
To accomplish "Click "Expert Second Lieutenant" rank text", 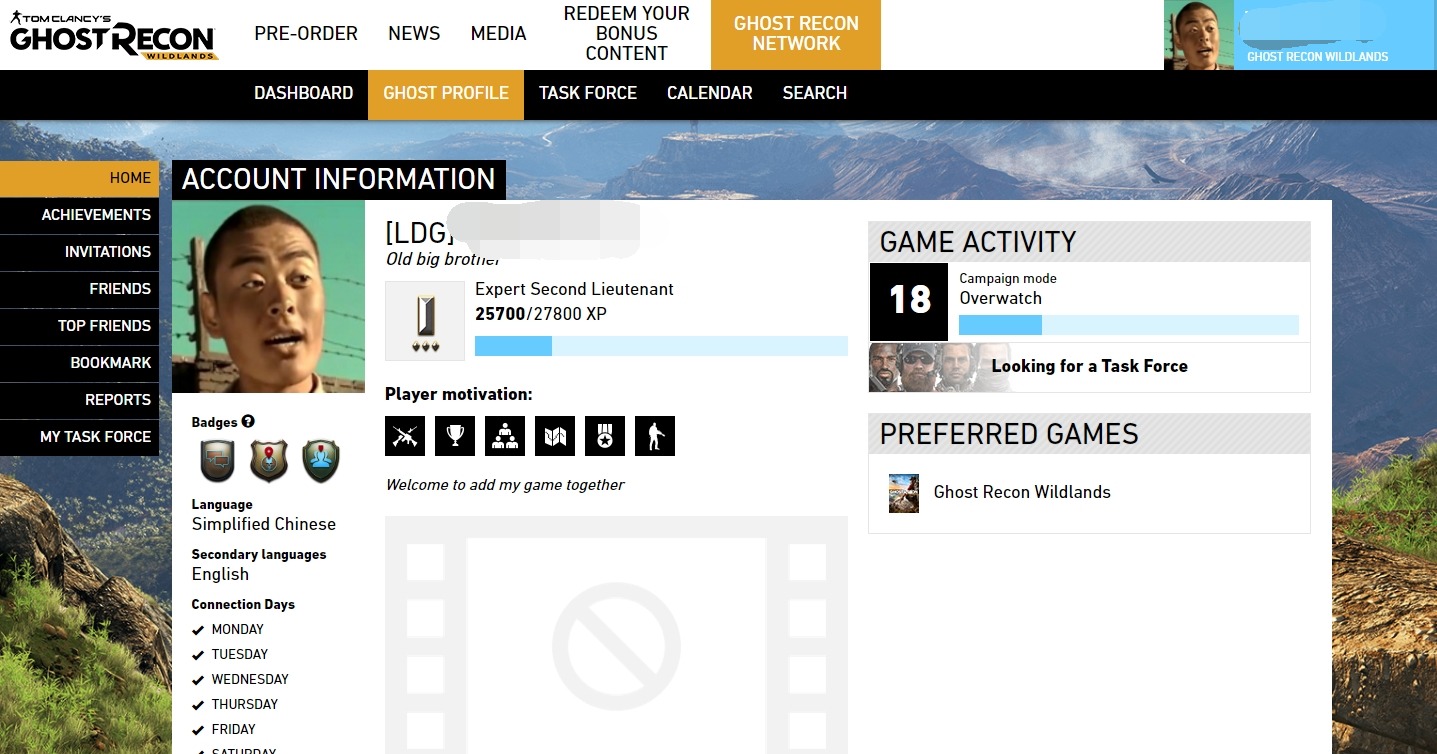I will click(x=574, y=289).
